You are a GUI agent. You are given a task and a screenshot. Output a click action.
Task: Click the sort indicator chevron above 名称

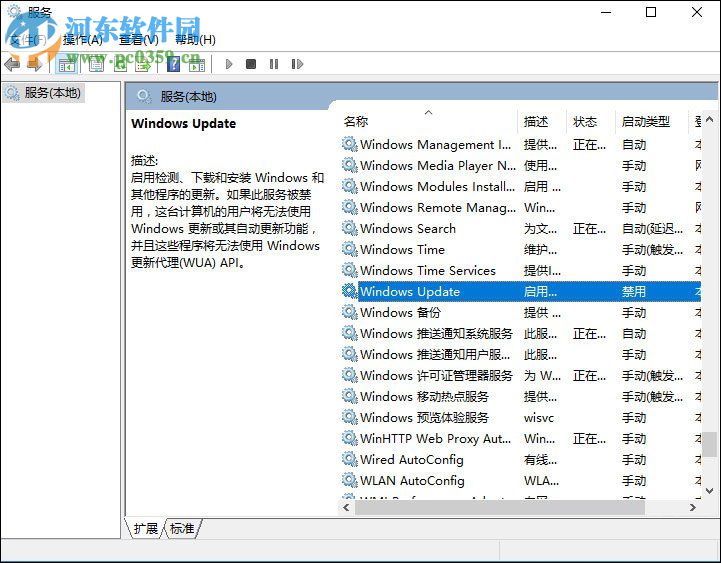tap(429, 112)
